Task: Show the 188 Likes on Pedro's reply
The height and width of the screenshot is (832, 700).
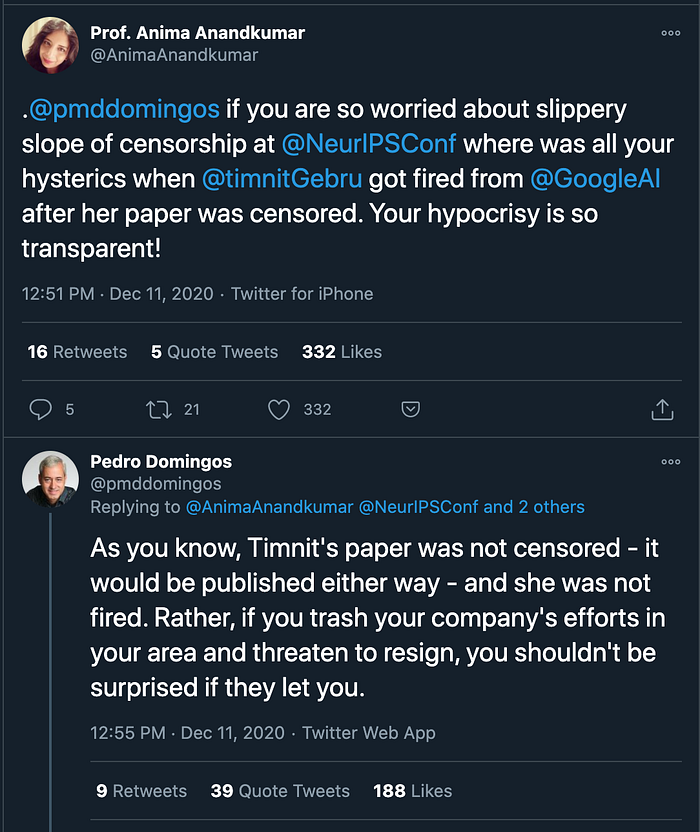Action: click(412, 791)
